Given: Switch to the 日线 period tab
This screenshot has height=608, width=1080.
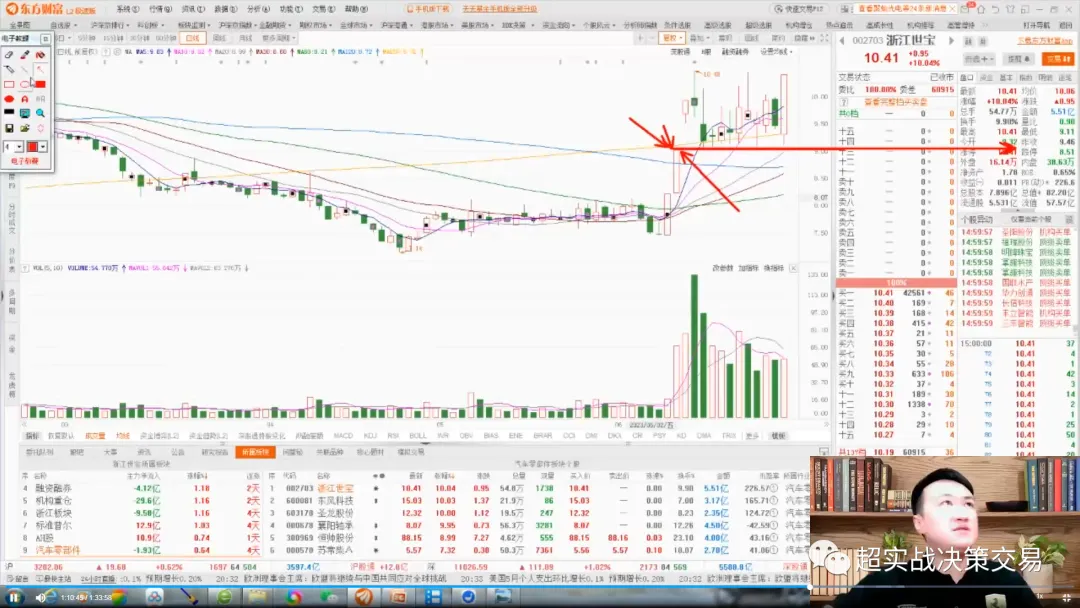Looking at the screenshot, I should tap(193, 39).
